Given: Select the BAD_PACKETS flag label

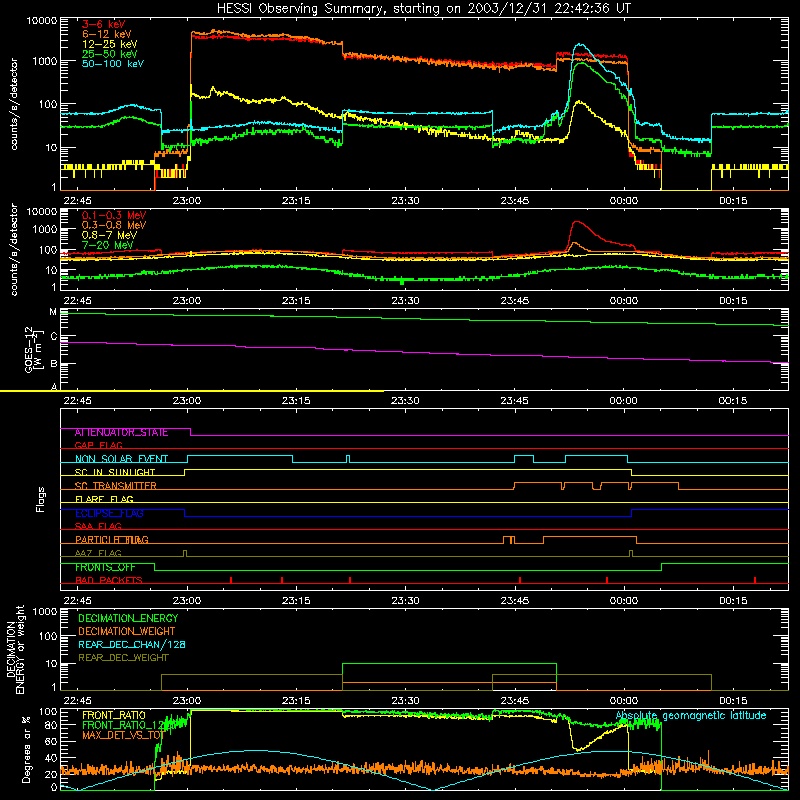Looking at the screenshot, I should click(109, 580).
